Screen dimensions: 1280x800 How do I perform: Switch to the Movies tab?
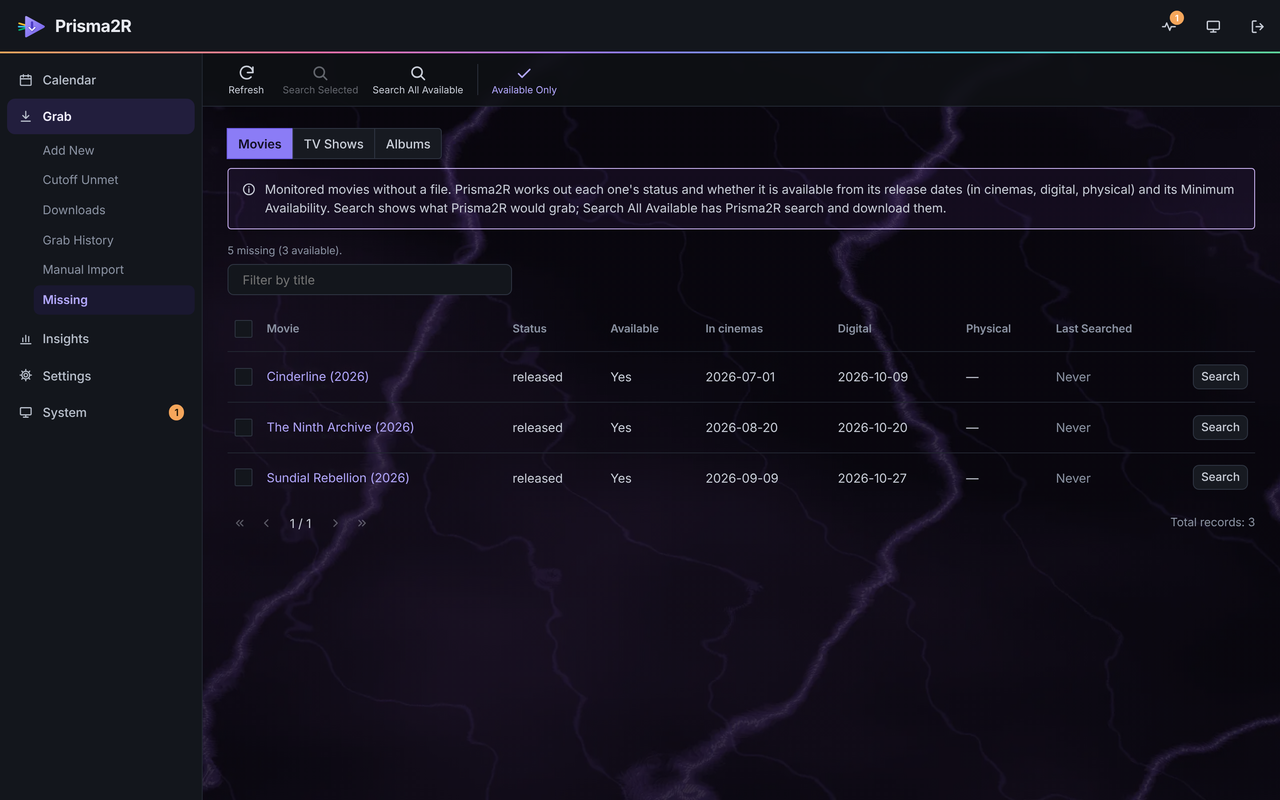tap(260, 144)
